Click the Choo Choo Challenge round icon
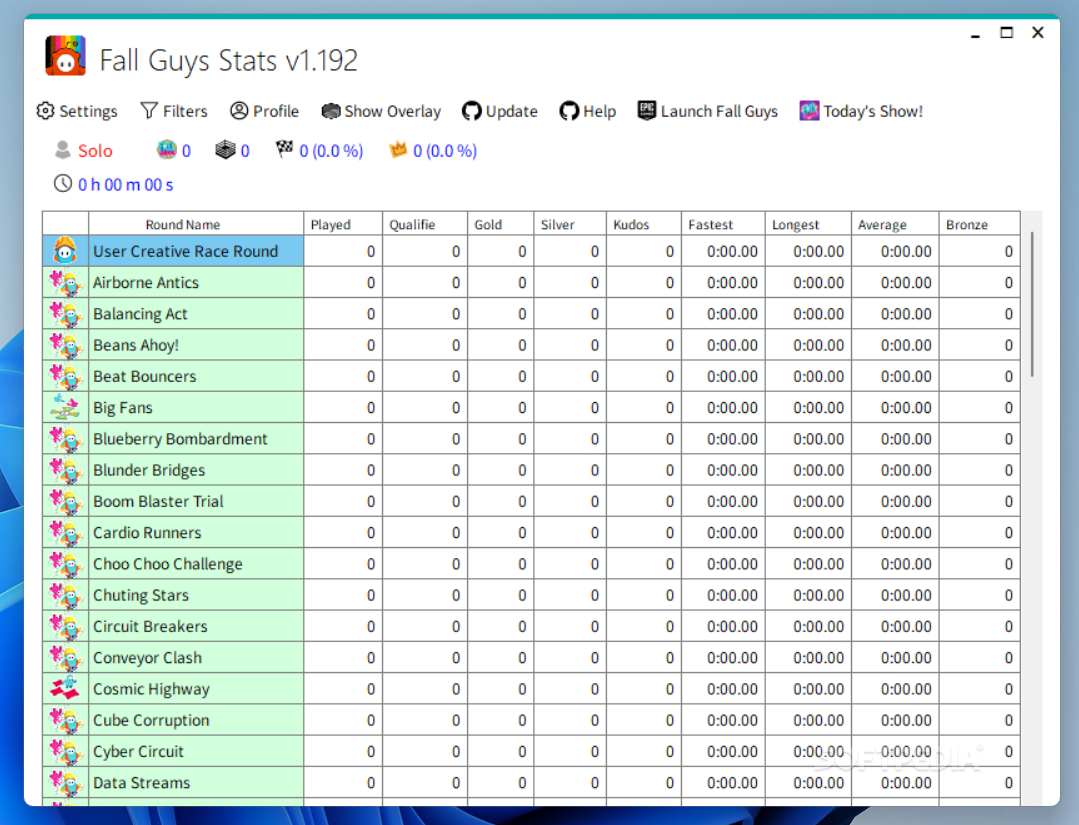 [65, 564]
